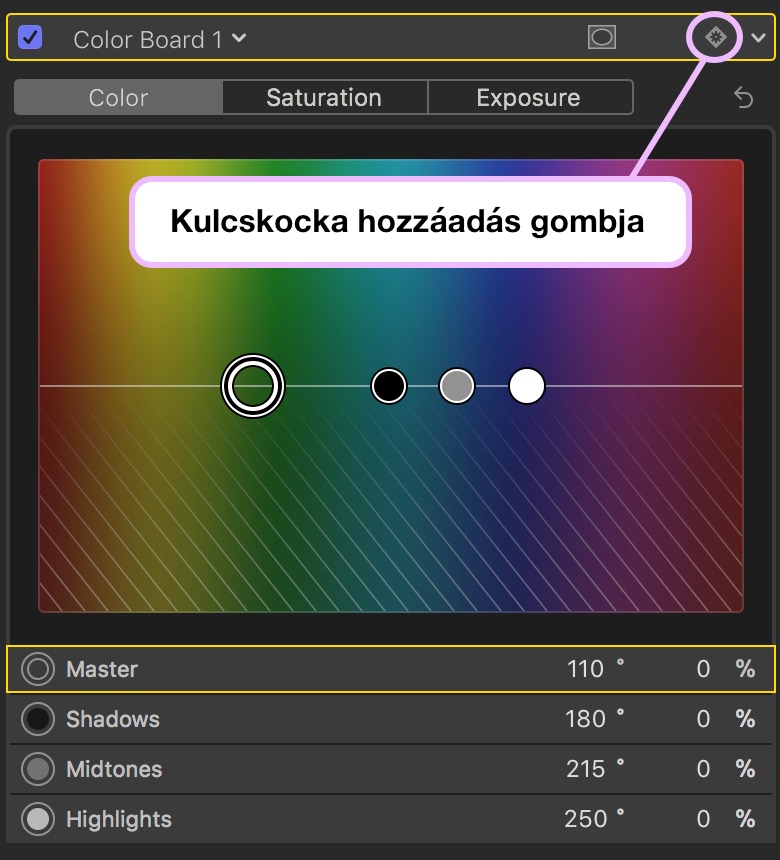Image resolution: width=780 pixels, height=860 pixels.
Task: Reset the color board with the arrow
Action: tap(744, 98)
